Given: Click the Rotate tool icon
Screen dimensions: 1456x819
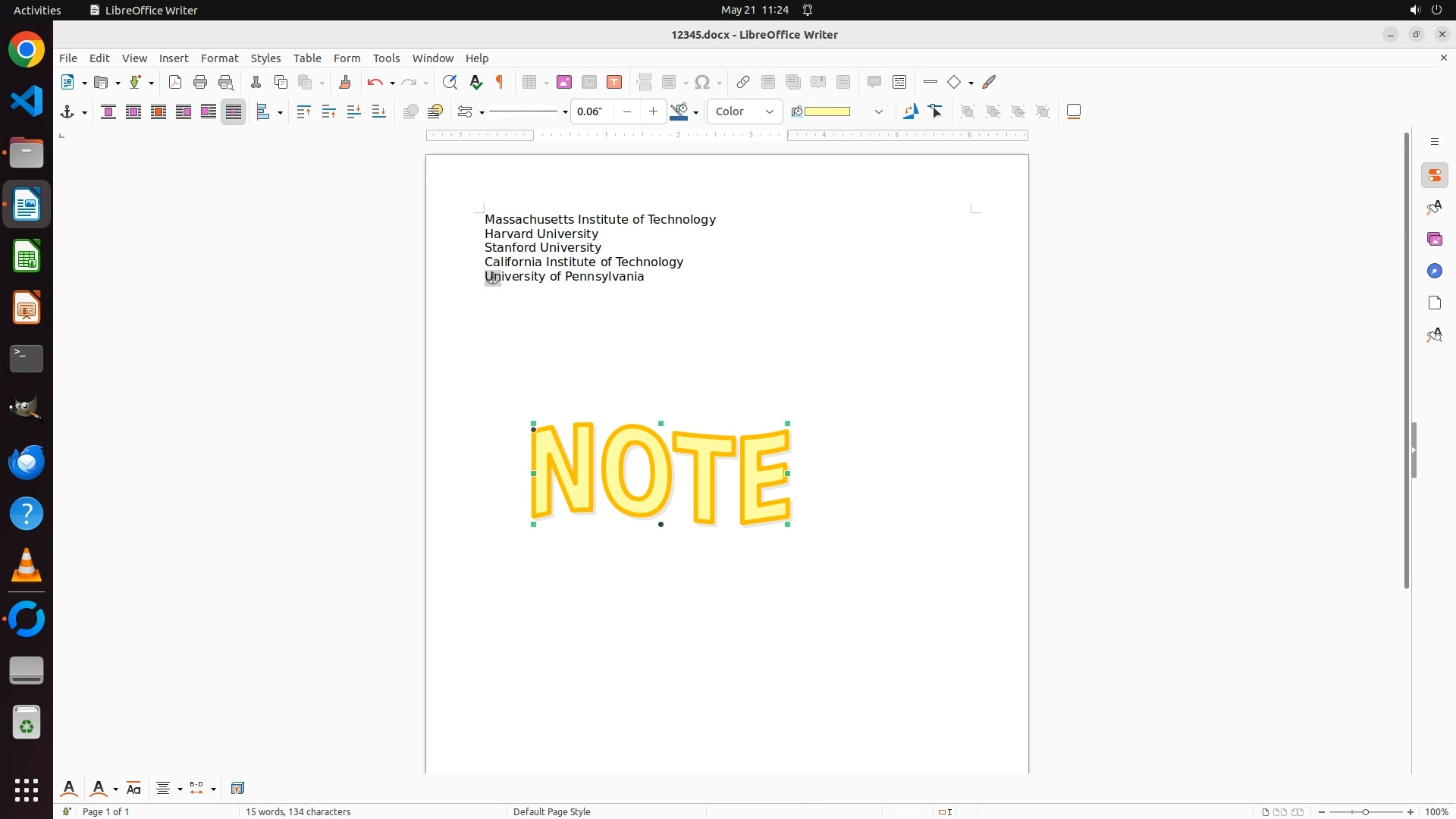Looking at the screenshot, I should (x=911, y=111).
